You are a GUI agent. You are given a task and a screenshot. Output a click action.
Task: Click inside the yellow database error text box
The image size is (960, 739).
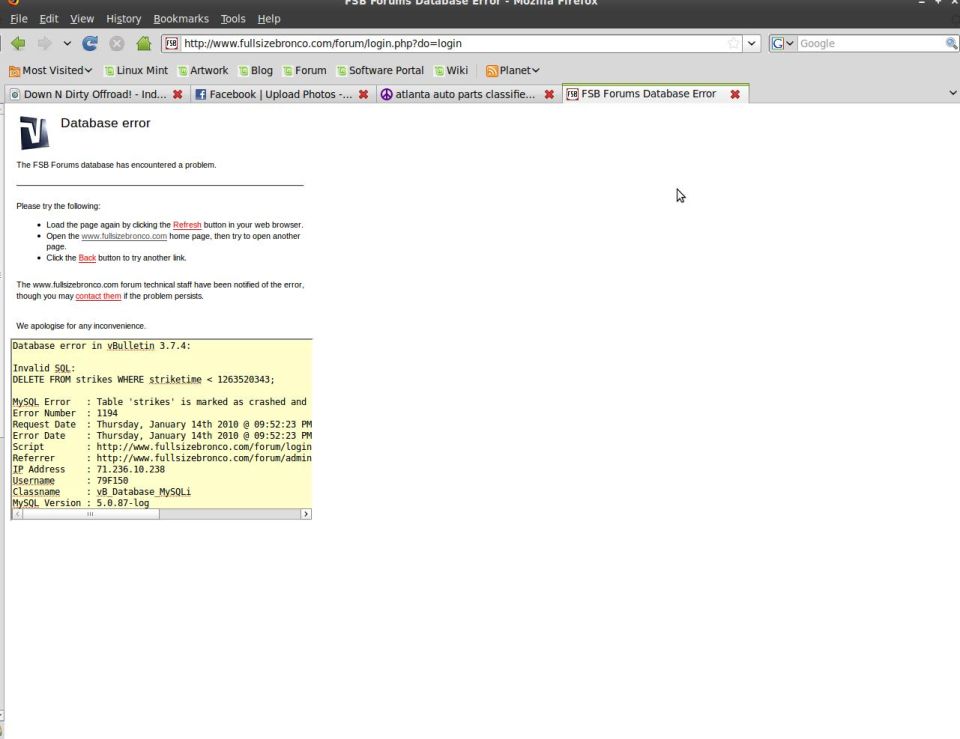point(162,424)
